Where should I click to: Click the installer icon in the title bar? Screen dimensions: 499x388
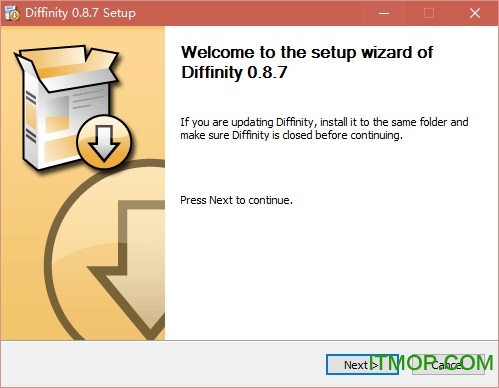[12, 13]
